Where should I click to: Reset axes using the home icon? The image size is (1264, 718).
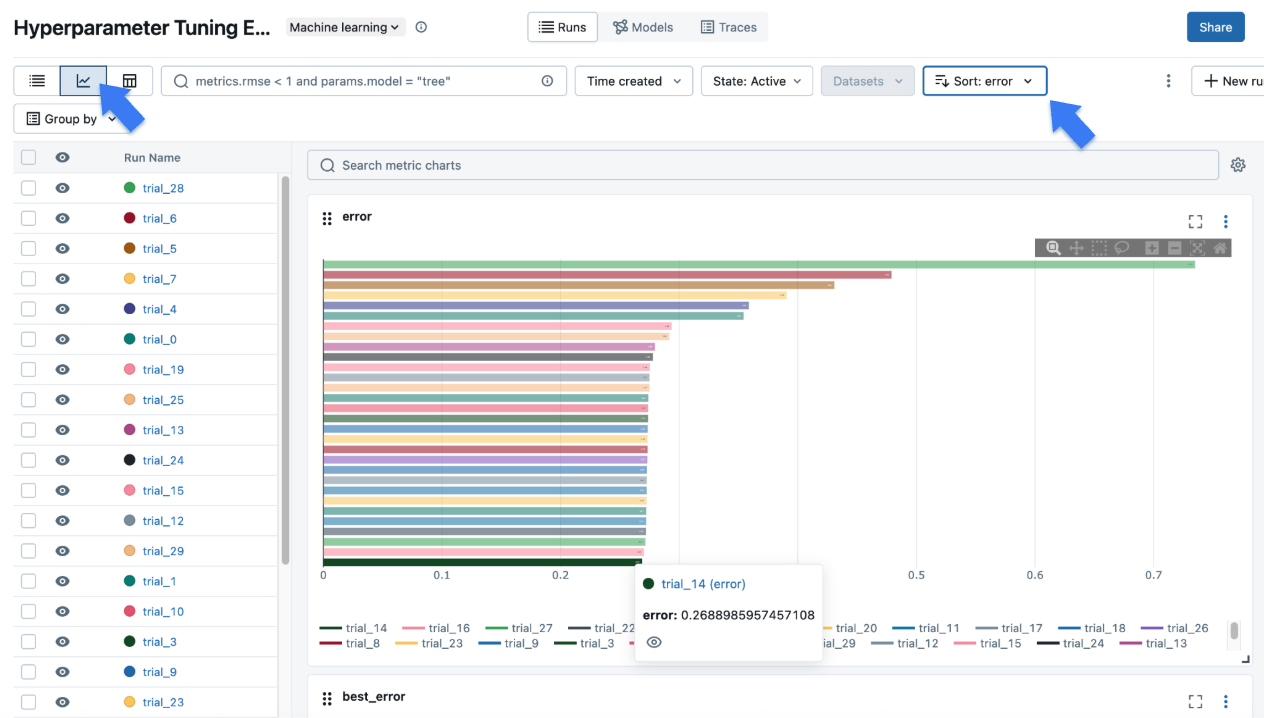[x=1220, y=247]
